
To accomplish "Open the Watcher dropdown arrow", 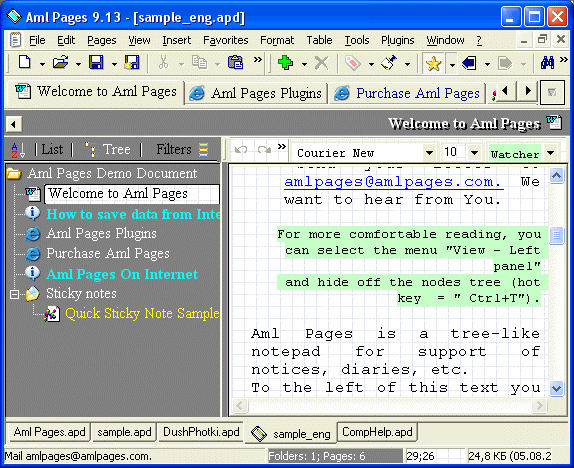I will (551, 153).
